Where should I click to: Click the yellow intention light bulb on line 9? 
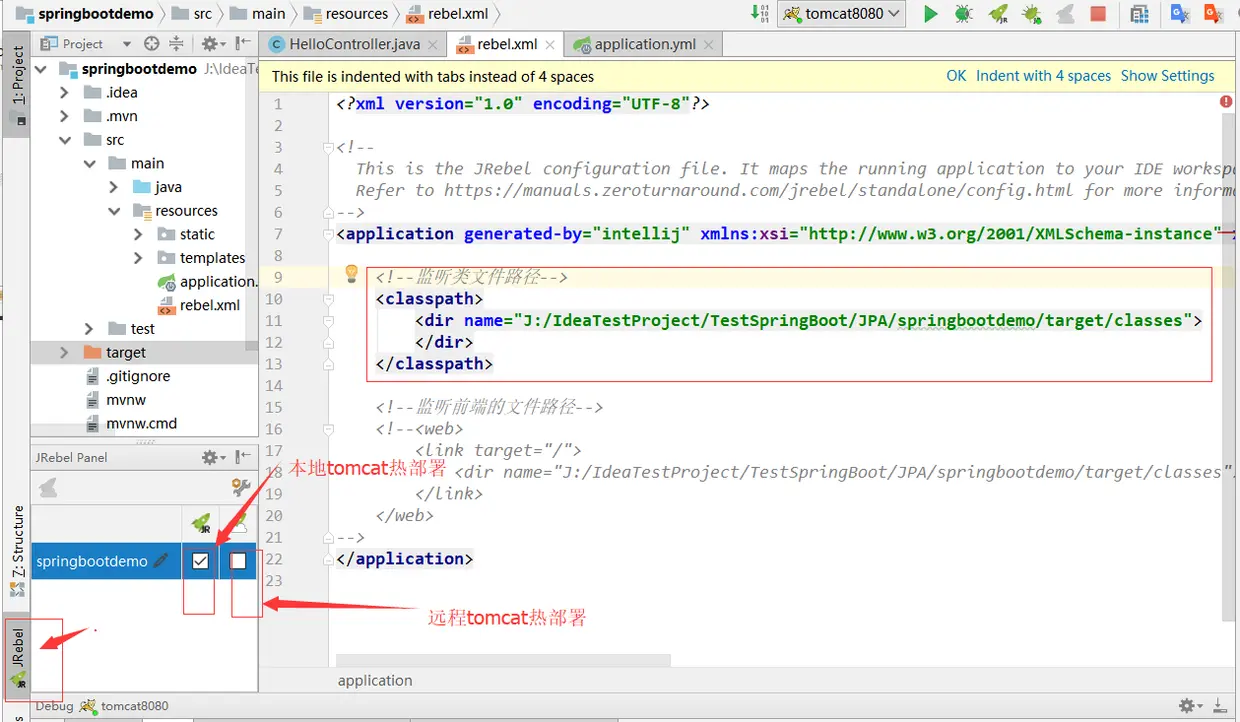[351, 272]
